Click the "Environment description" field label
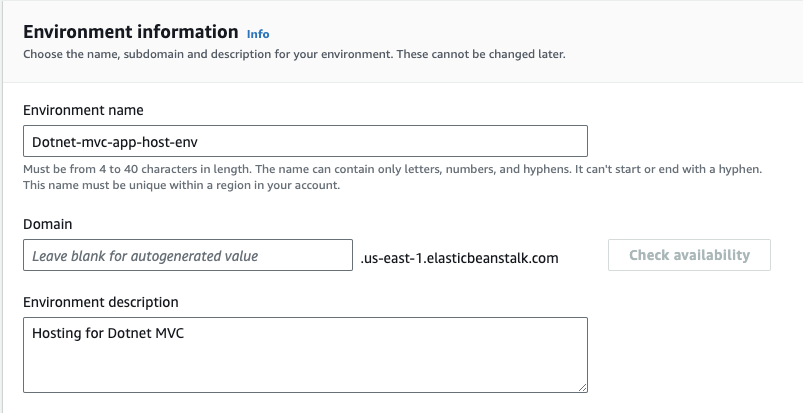The width and height of the screenshot is (803, 413). (x=101, y=302)
